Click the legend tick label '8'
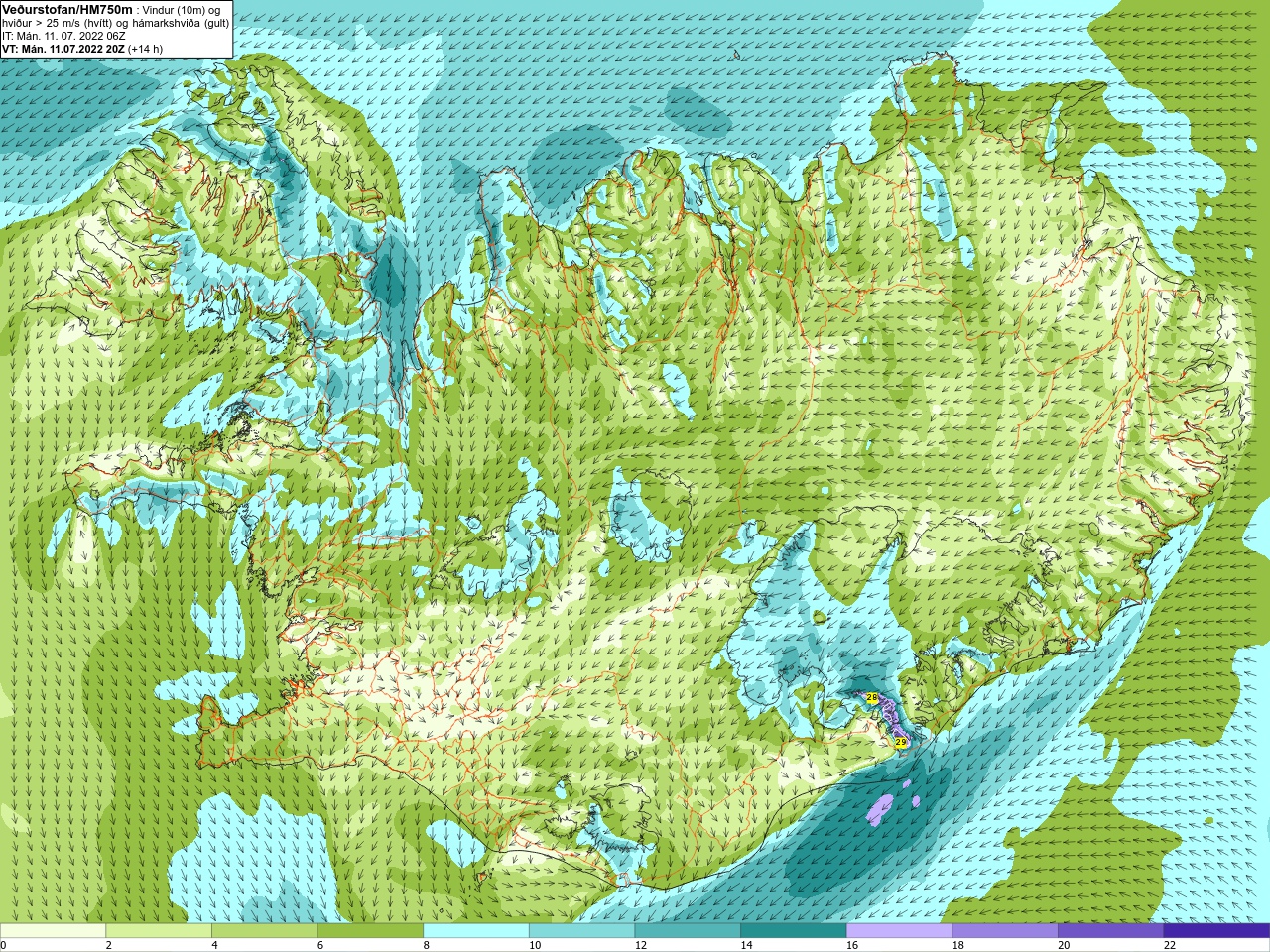 tap(426, 946)
